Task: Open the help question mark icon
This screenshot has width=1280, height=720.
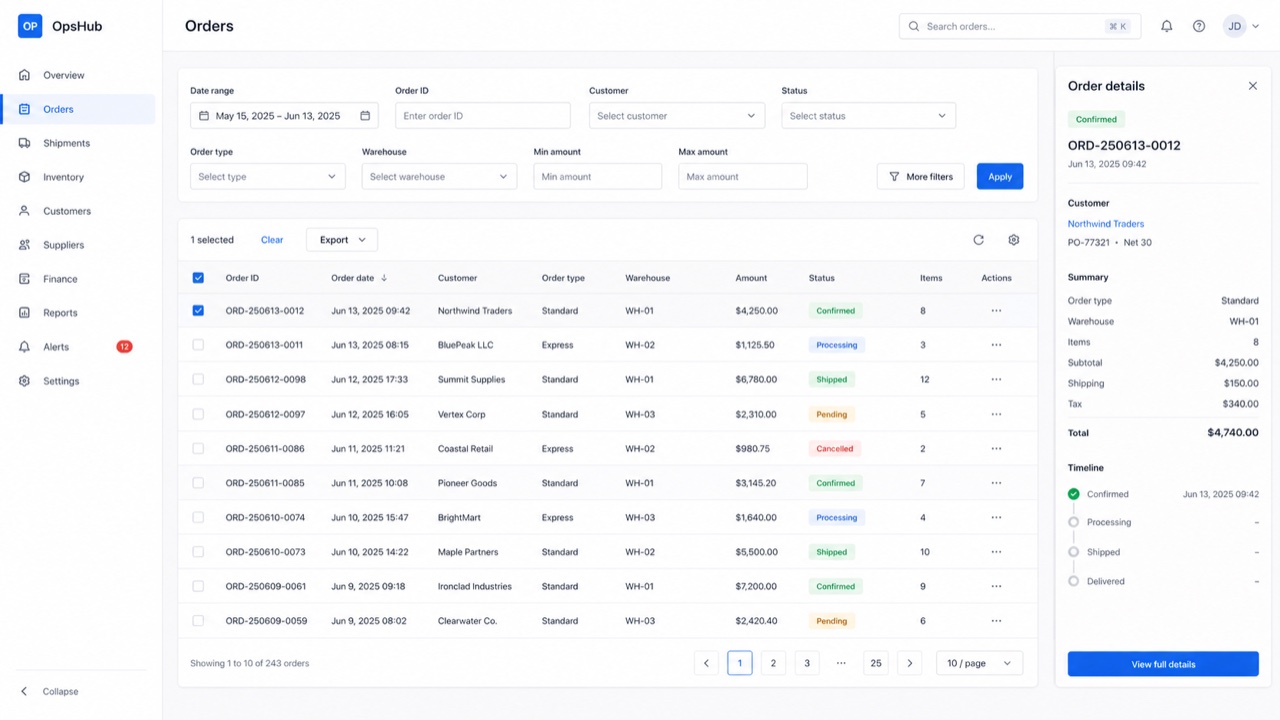Action: (1199, 26)
